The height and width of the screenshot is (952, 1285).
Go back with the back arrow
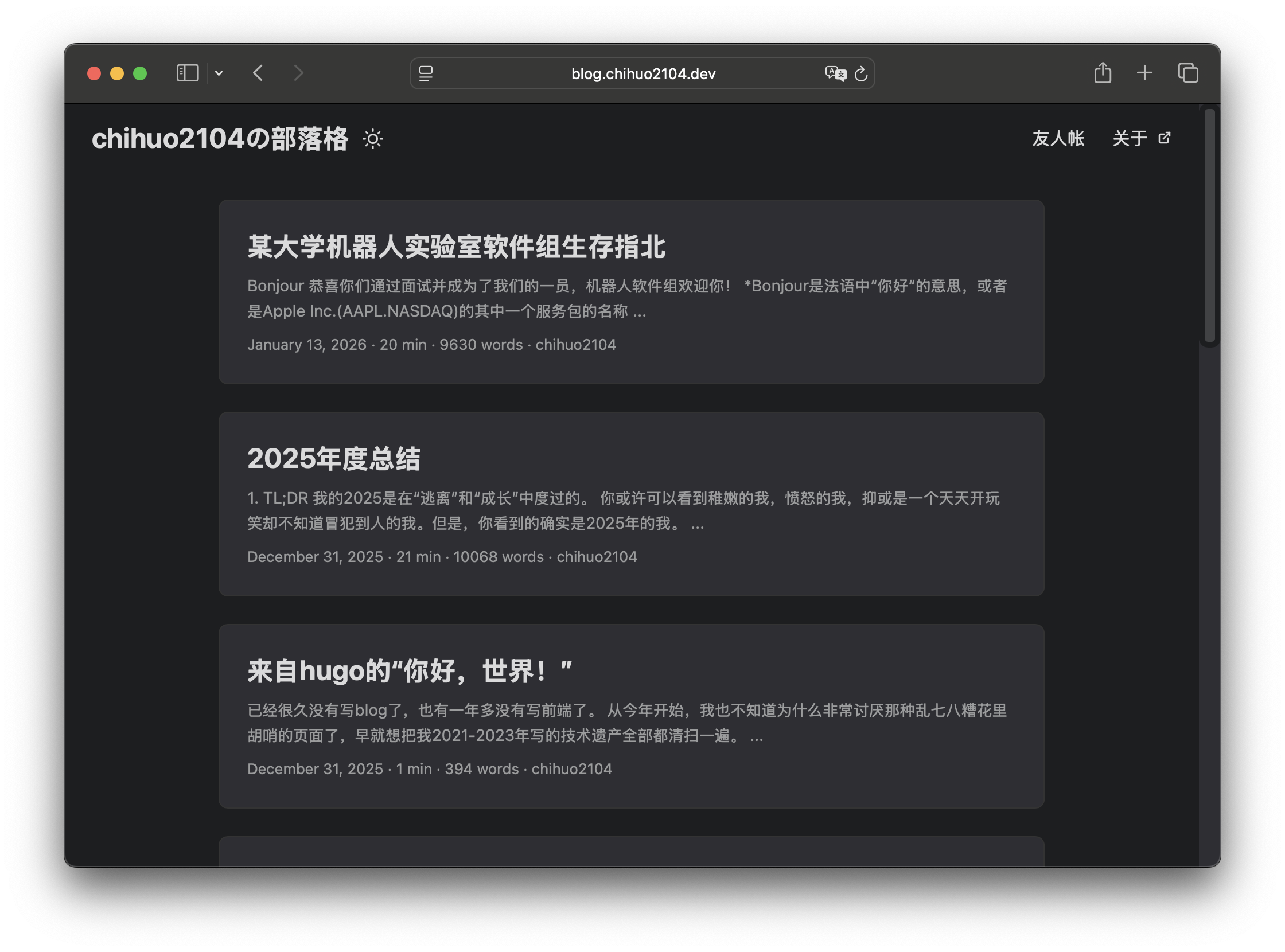[258, 73]
